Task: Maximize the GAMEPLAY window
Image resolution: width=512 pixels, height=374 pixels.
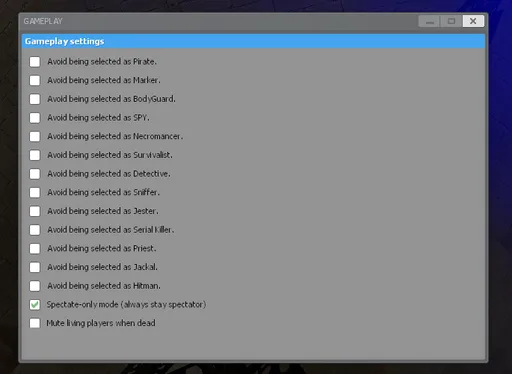Action: (451, 21)
